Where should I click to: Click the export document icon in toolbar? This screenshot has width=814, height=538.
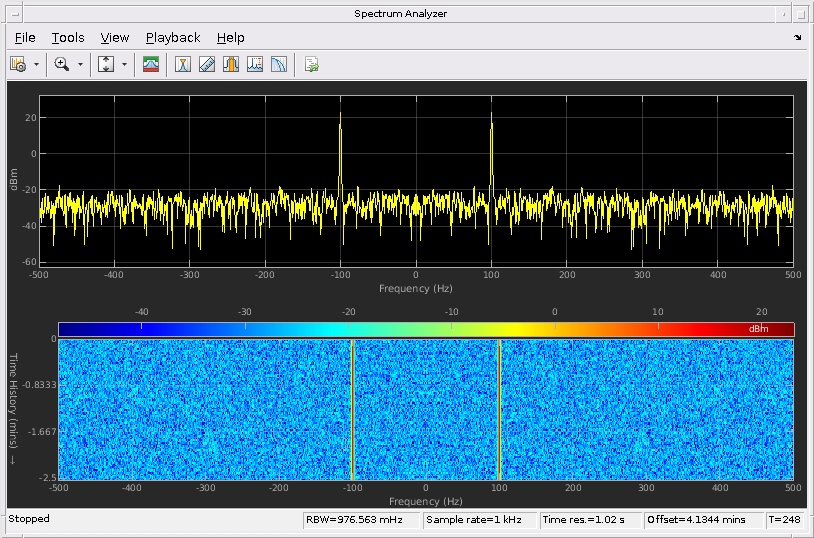[312, 64]
